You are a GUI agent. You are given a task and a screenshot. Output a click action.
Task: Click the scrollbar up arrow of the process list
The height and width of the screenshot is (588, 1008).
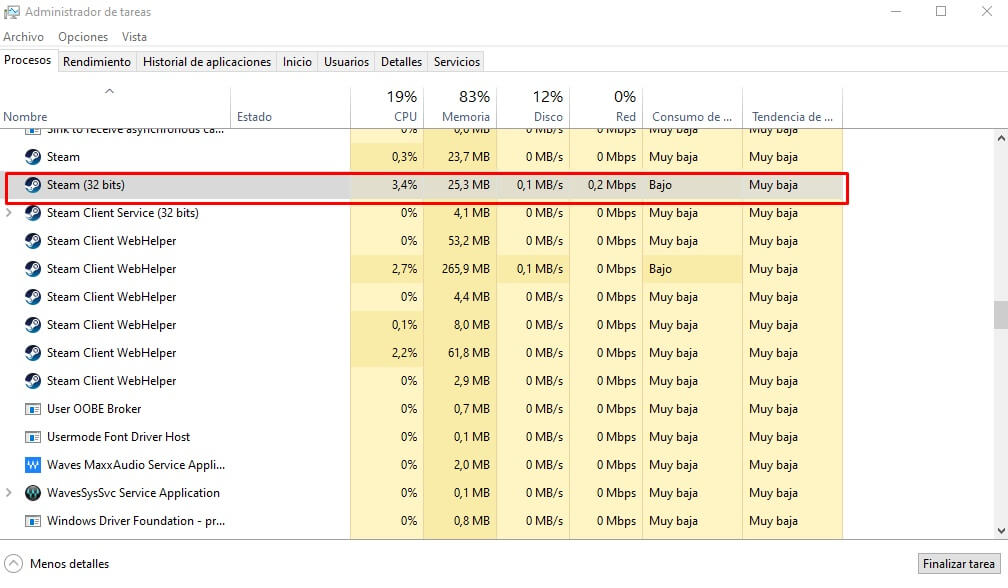pyautogui.click(x=1001, y=138)
